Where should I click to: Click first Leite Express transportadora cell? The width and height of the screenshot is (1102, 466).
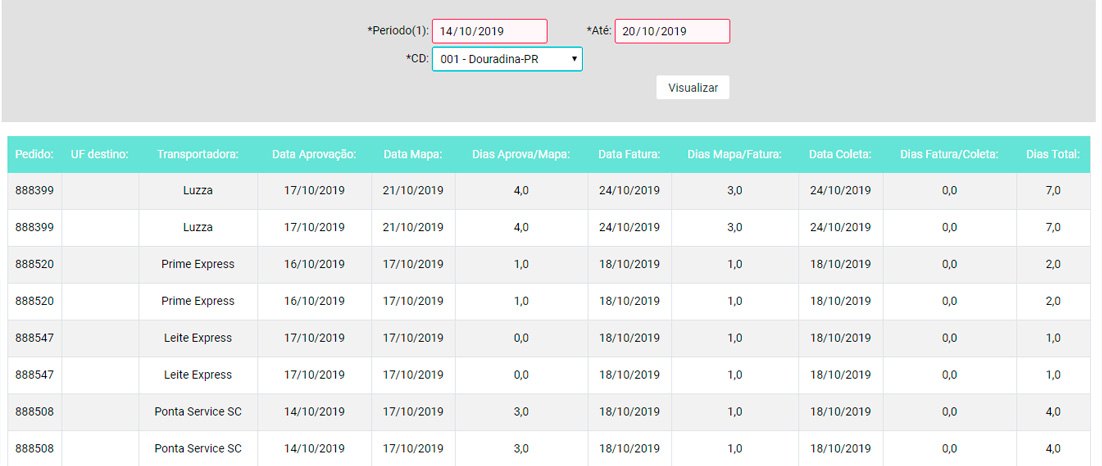pyautogui.click(x=198, y=337)
